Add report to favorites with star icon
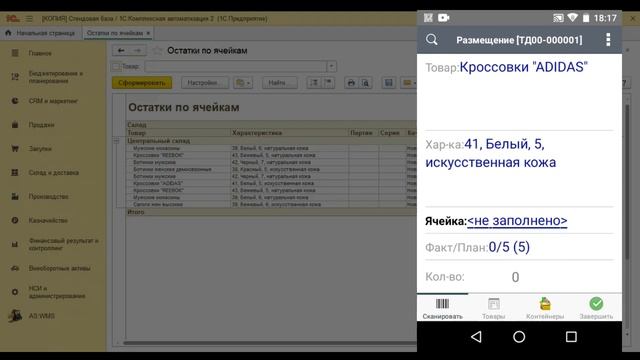640x360 pixels. pyautogui.click(x=157, y=51)
